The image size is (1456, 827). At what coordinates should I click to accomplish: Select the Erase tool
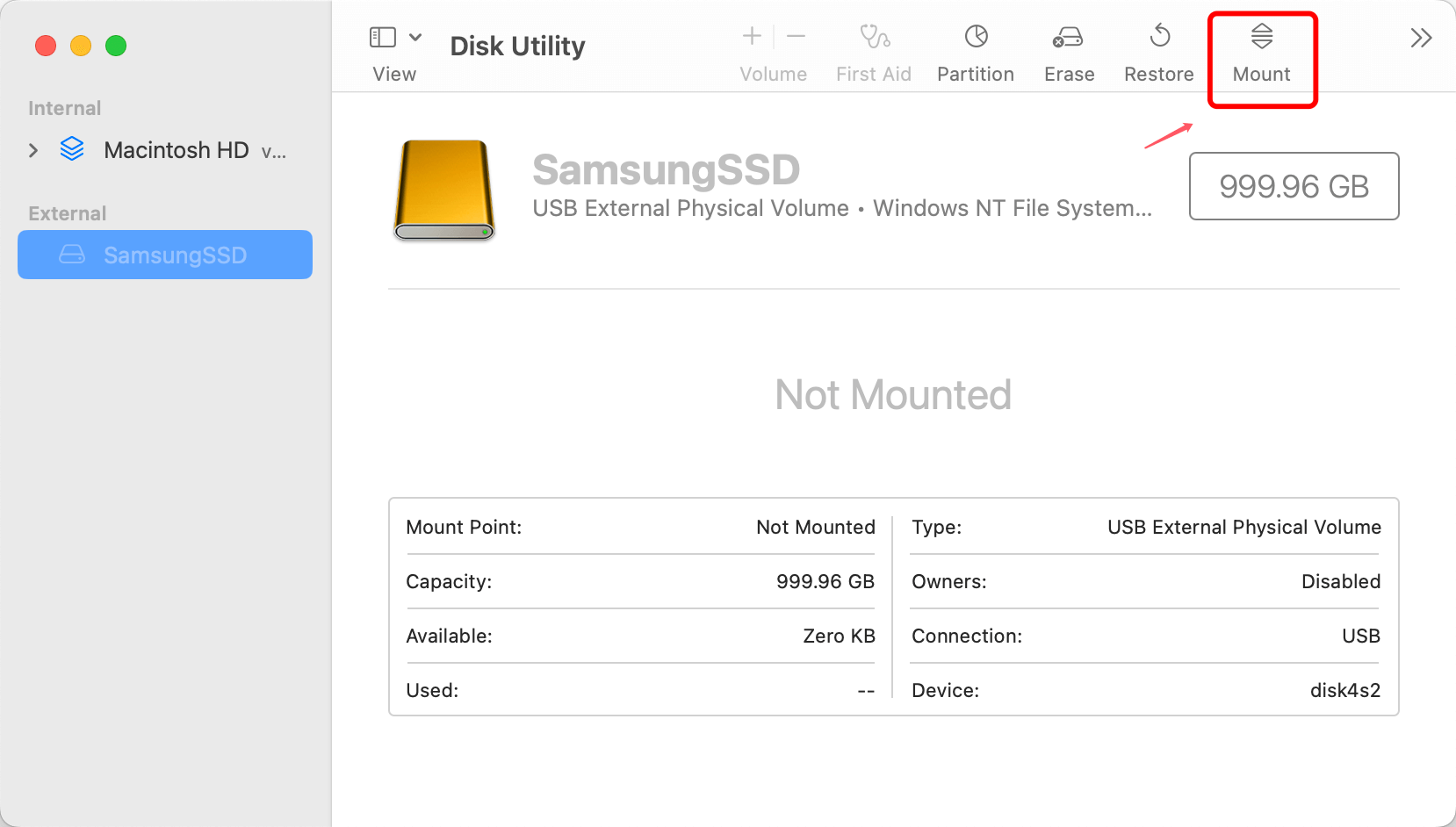click(x=1068, y=50)
